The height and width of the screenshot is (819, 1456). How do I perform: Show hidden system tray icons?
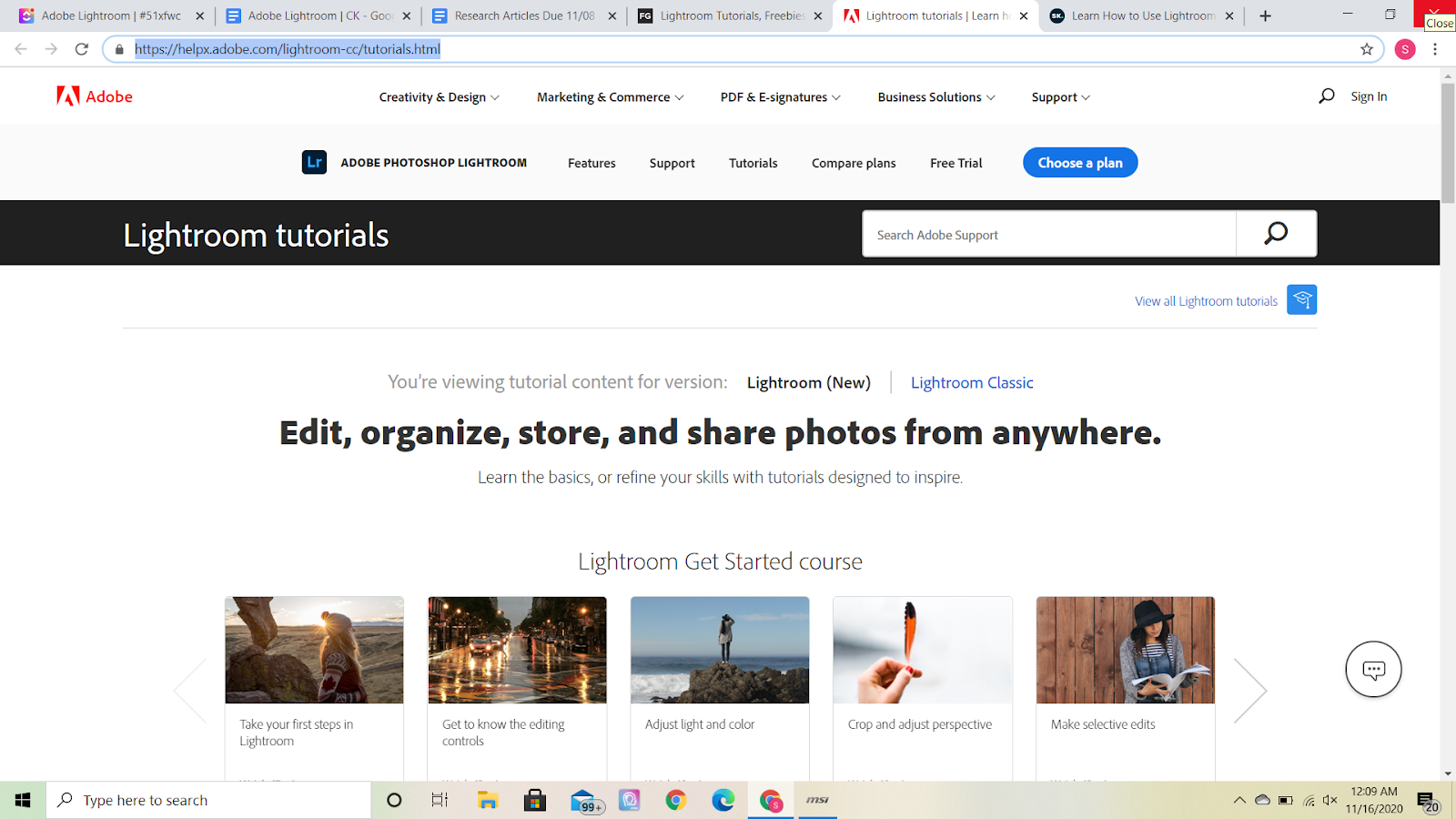[x=1239, y=801]
